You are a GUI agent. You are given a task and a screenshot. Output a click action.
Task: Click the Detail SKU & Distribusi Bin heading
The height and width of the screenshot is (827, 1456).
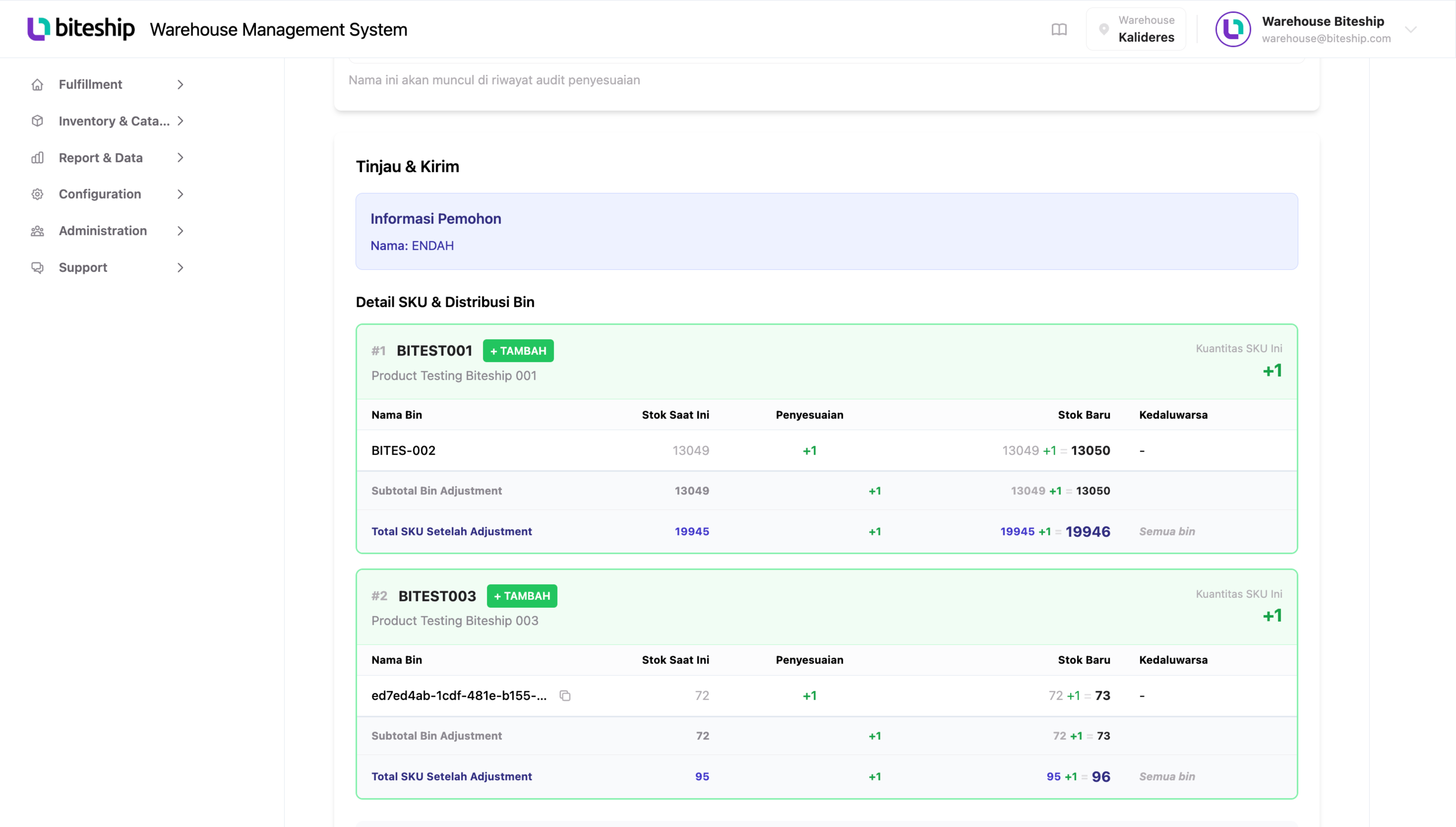445,302
